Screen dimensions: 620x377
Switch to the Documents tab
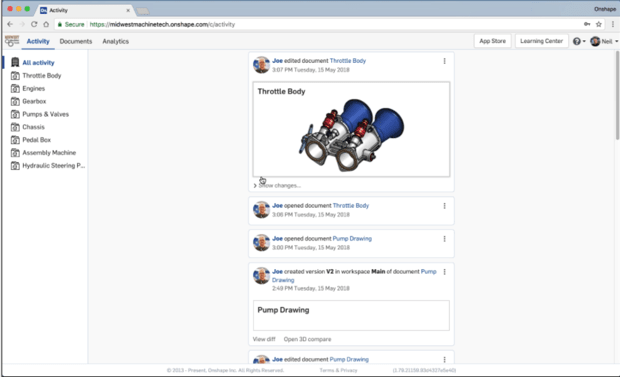pos(76,41)
